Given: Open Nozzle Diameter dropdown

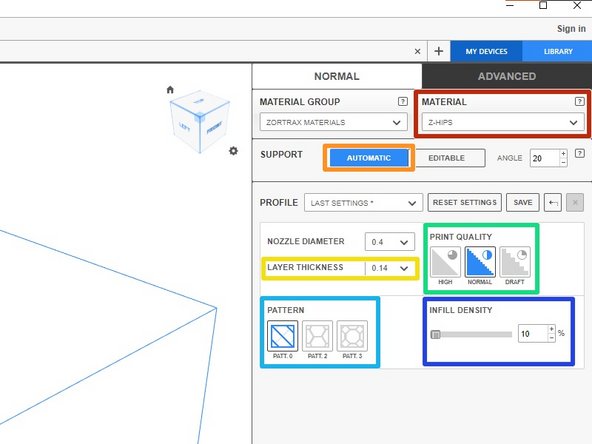Looking at the screenshot, I should [390, 242].
